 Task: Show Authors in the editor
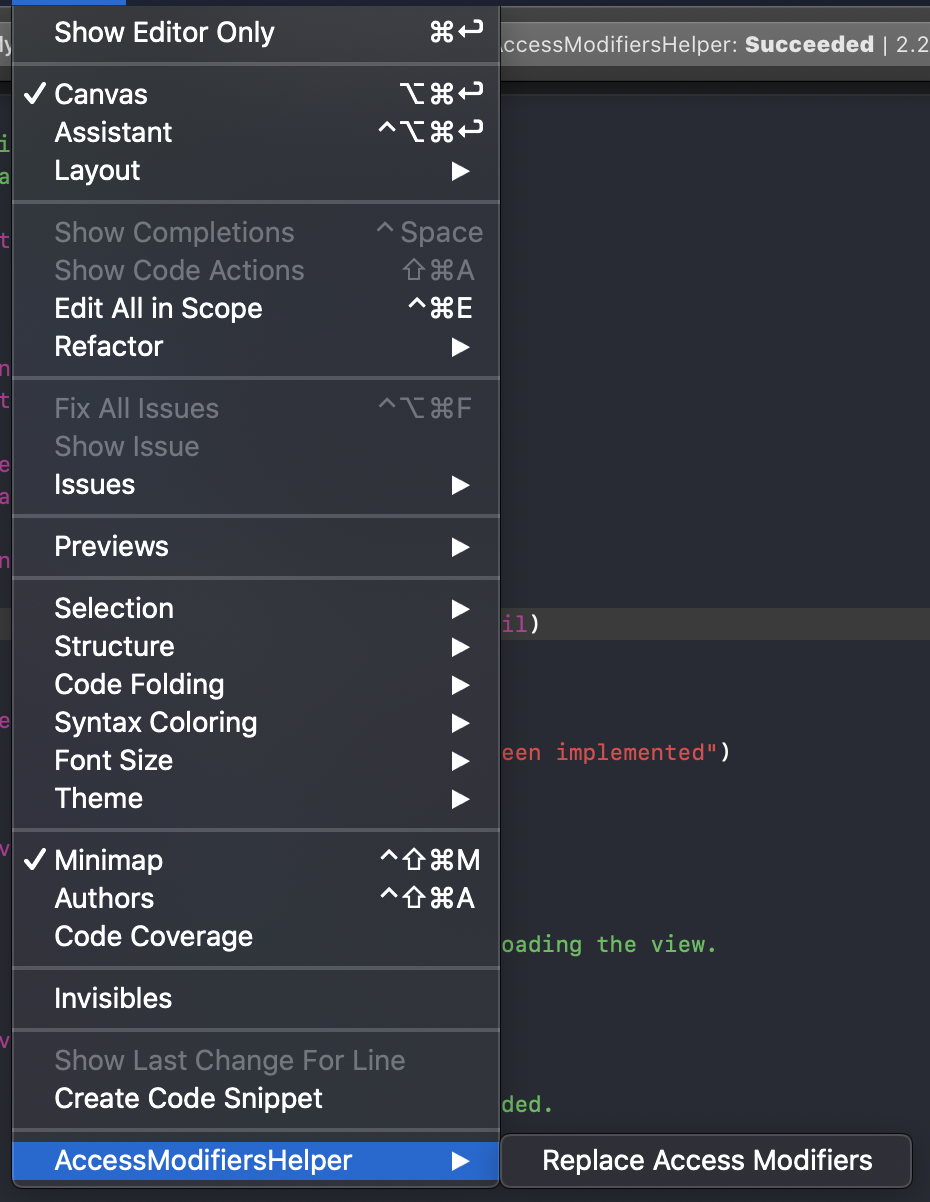[x=104, y=898]
